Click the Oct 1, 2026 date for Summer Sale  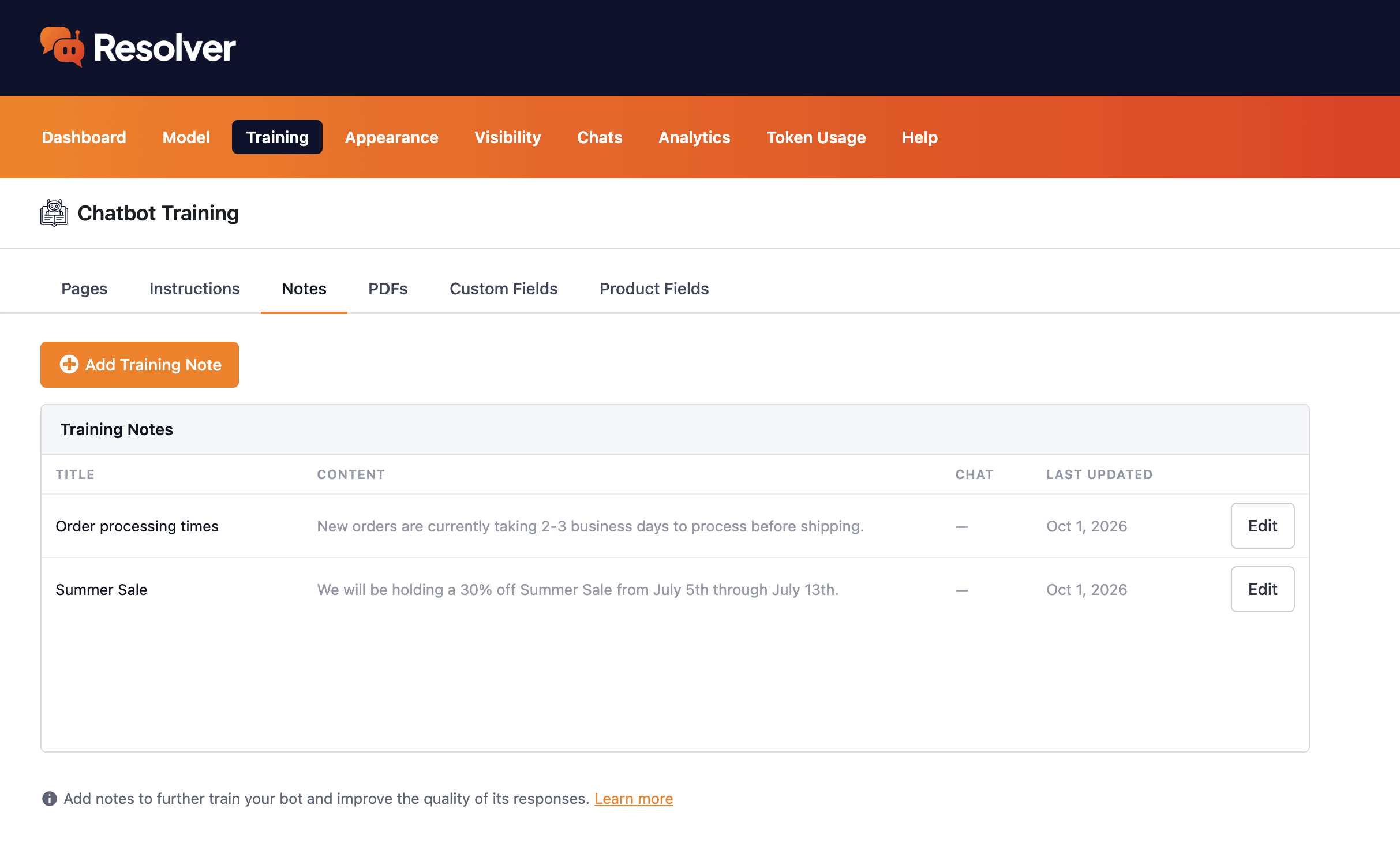click(1087, 590)
